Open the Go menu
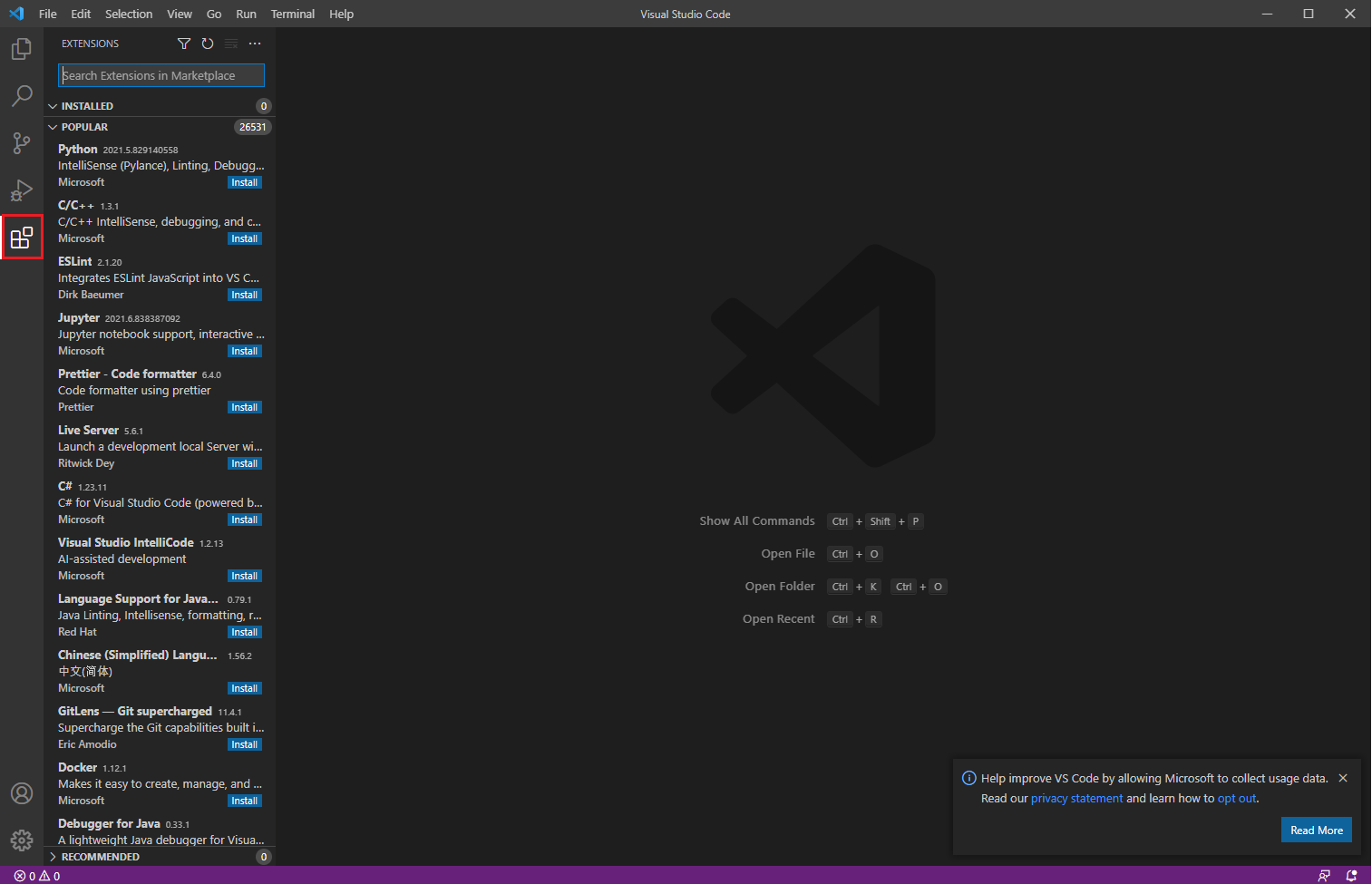This screenshot has height=884, width=1372. 214,14
